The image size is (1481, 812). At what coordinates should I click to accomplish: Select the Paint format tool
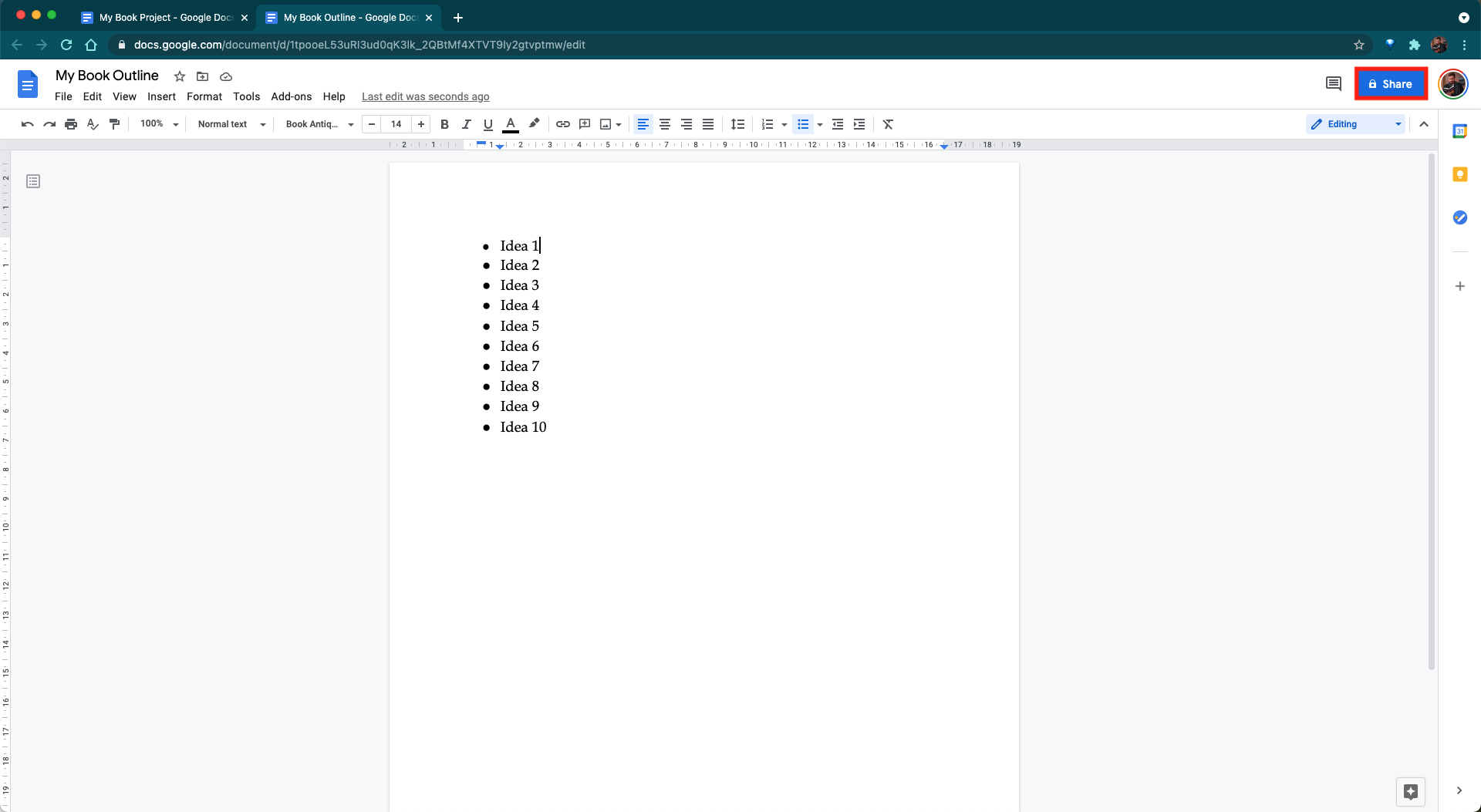(115, 124)
